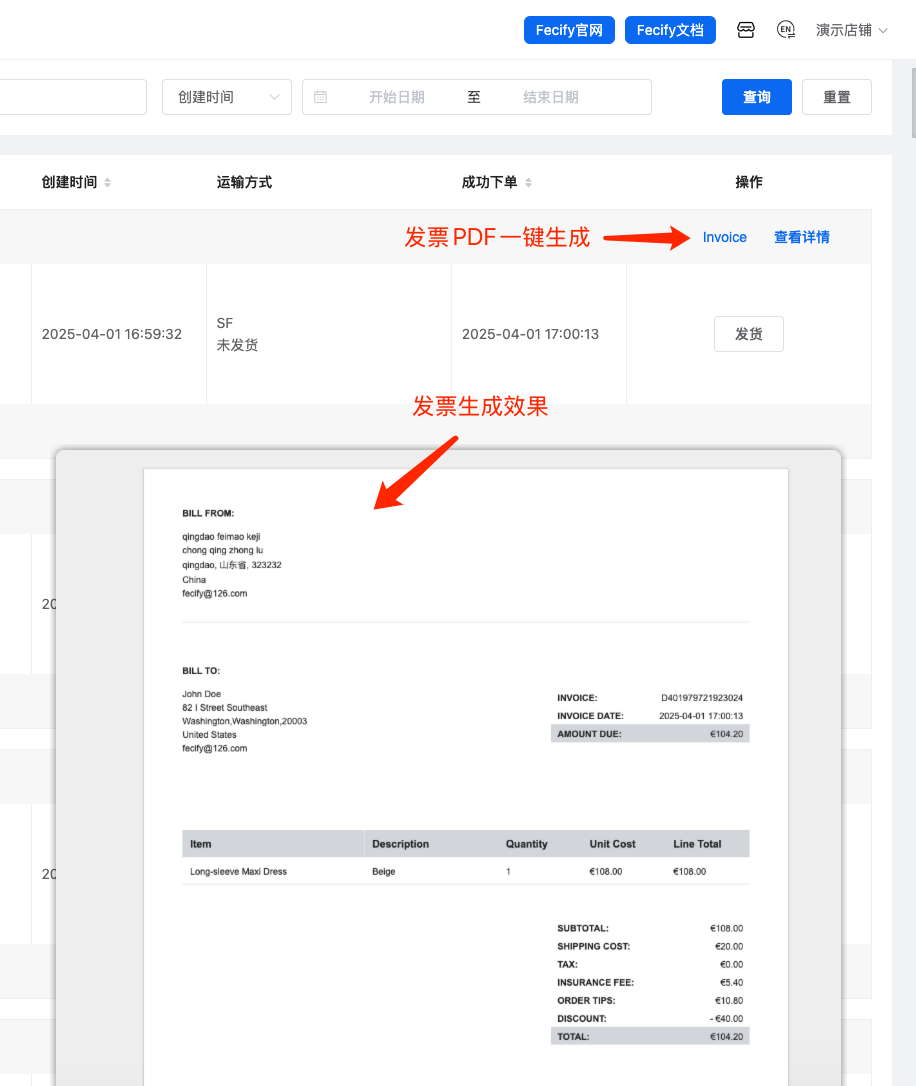The image size is (916, 1086).
Task: Click the page vertical scrollbar
Action: pos(913,103)
